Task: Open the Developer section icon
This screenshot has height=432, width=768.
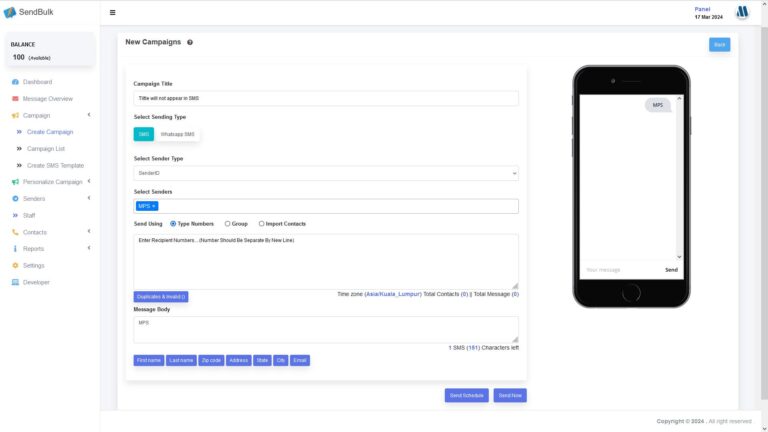Action: click(x=15, y=282)
